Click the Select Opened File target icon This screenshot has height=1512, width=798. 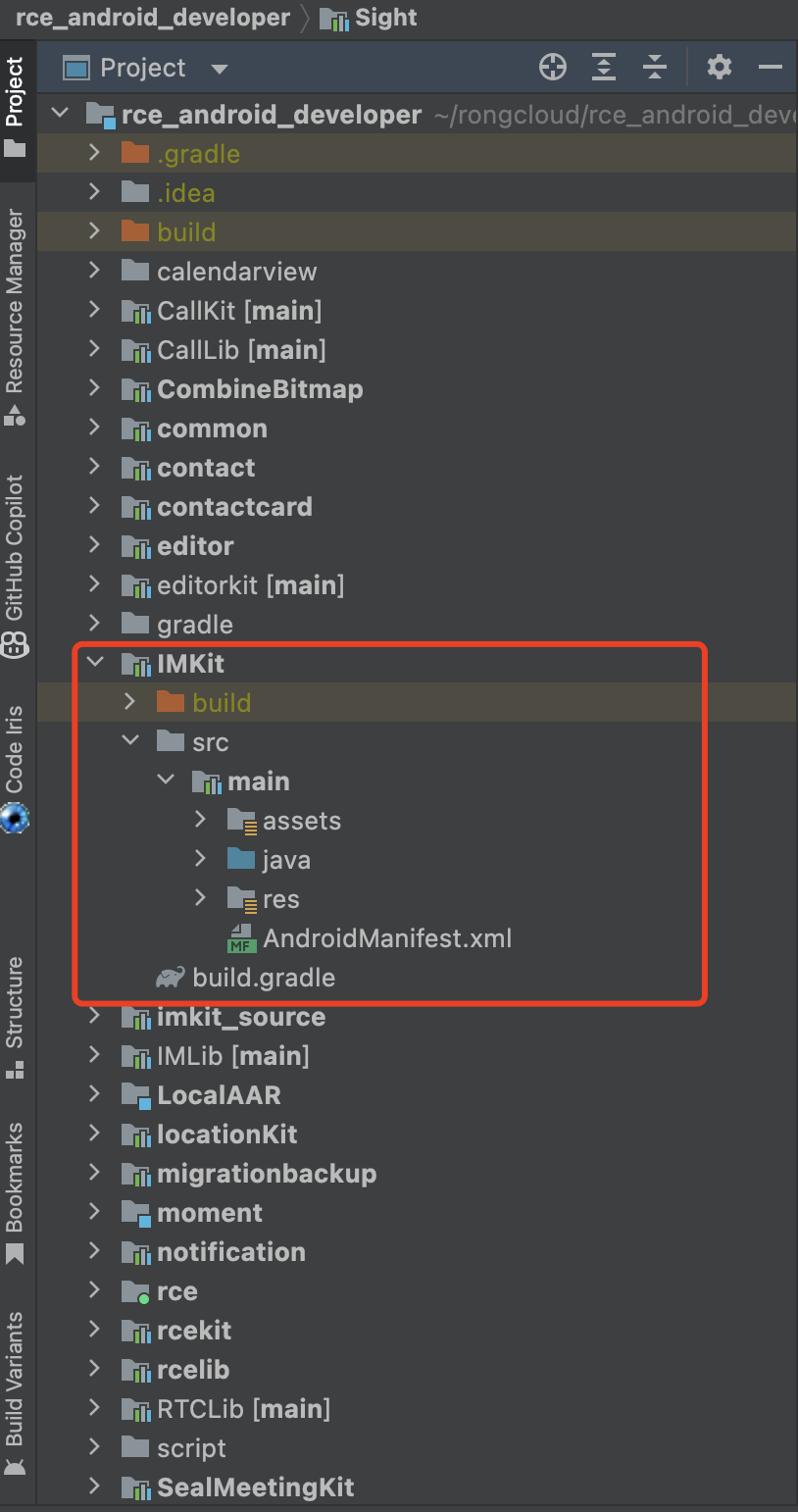click(x=553, y=68)
